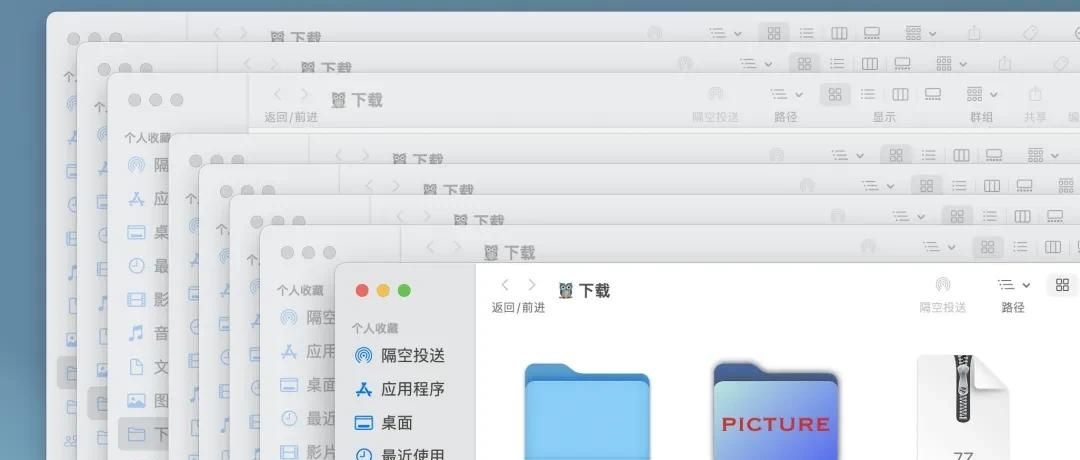This screenshot has height=460, width=1080.
Task: Select the plain blue folder in the front window
Action: [x=587, y=412]
